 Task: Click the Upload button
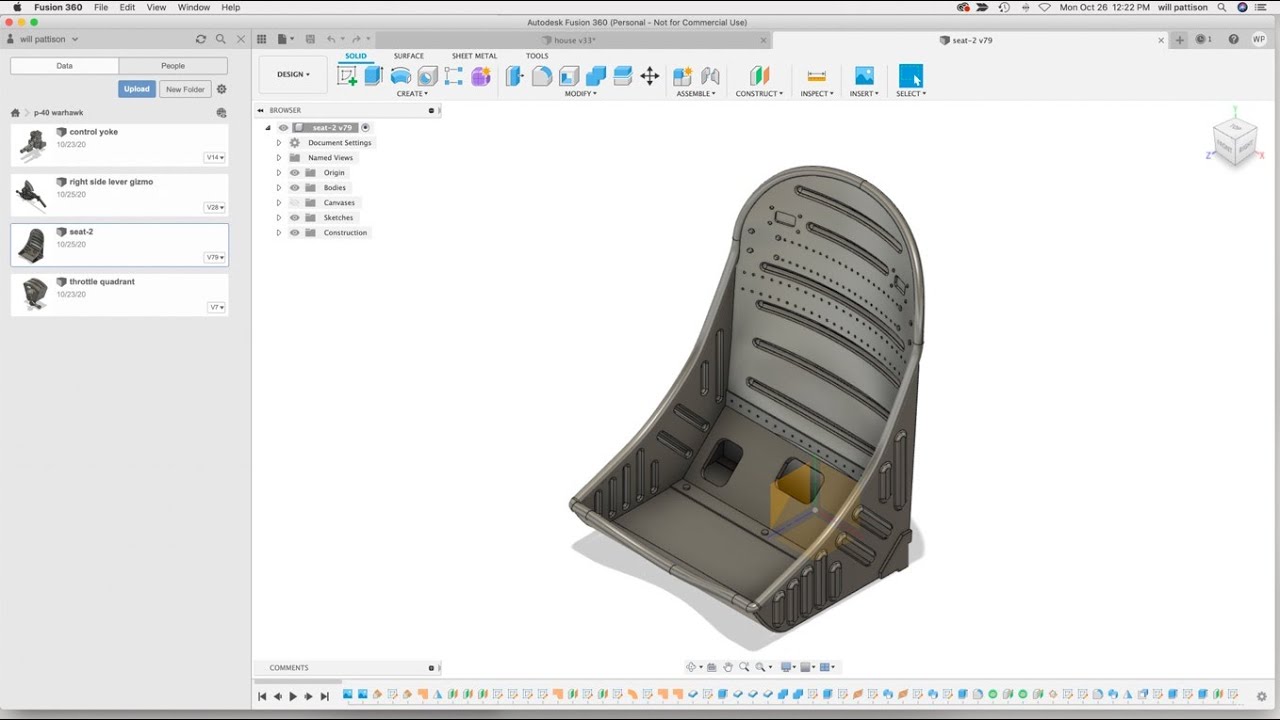(x=137, y=89)
